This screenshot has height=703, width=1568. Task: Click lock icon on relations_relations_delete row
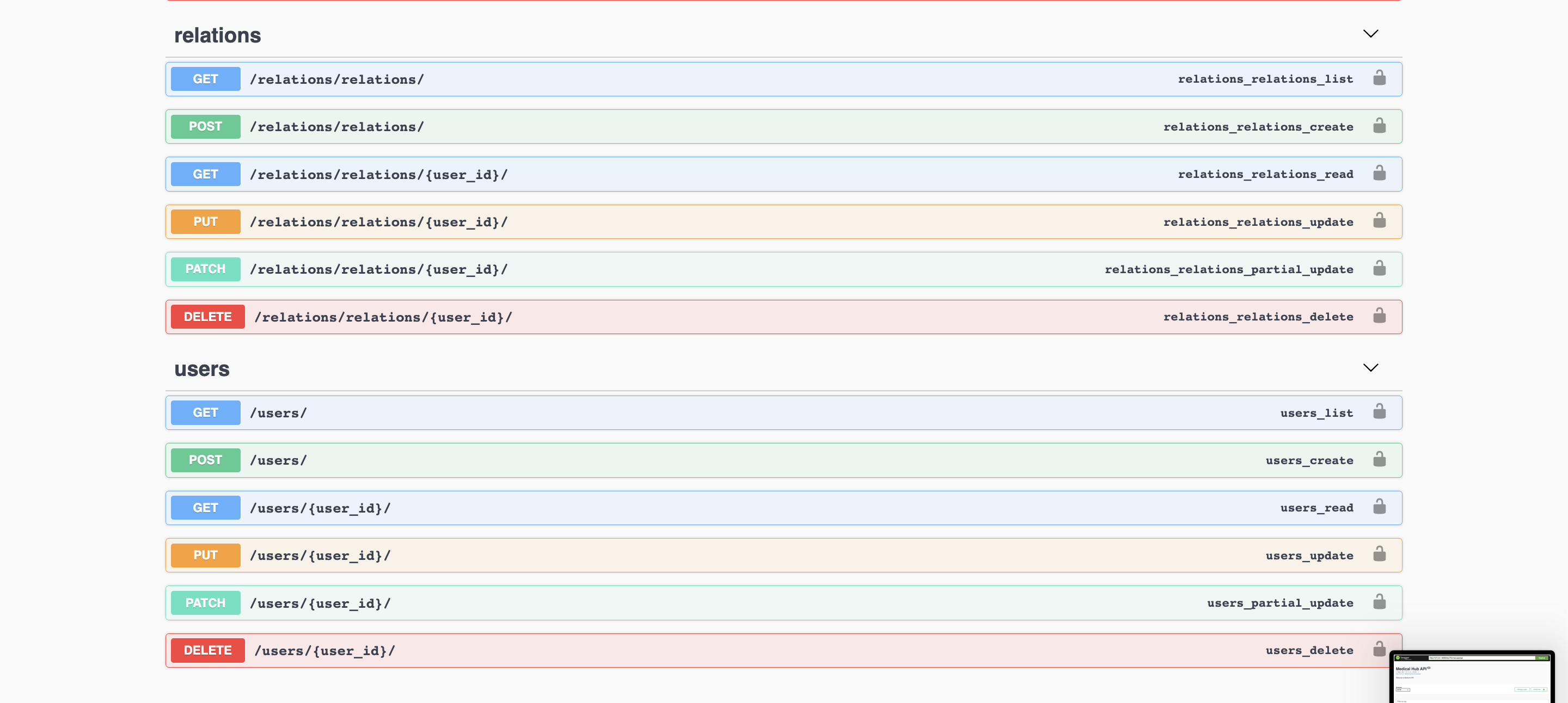(x=1379, y=316)
